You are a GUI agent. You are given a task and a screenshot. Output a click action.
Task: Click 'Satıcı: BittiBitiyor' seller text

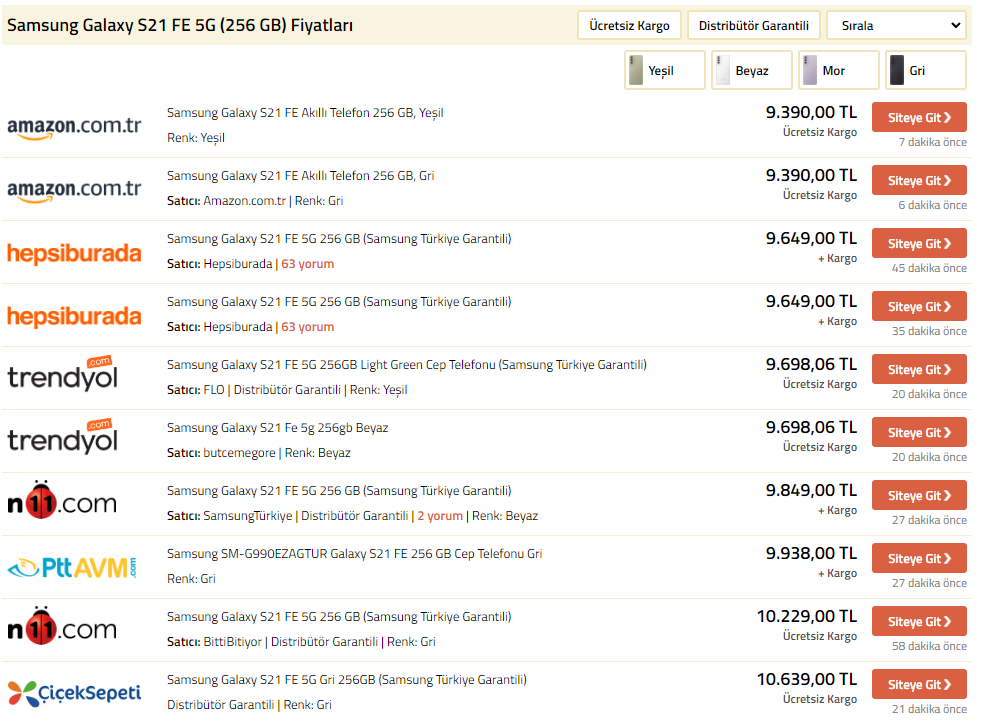[214, 642]
